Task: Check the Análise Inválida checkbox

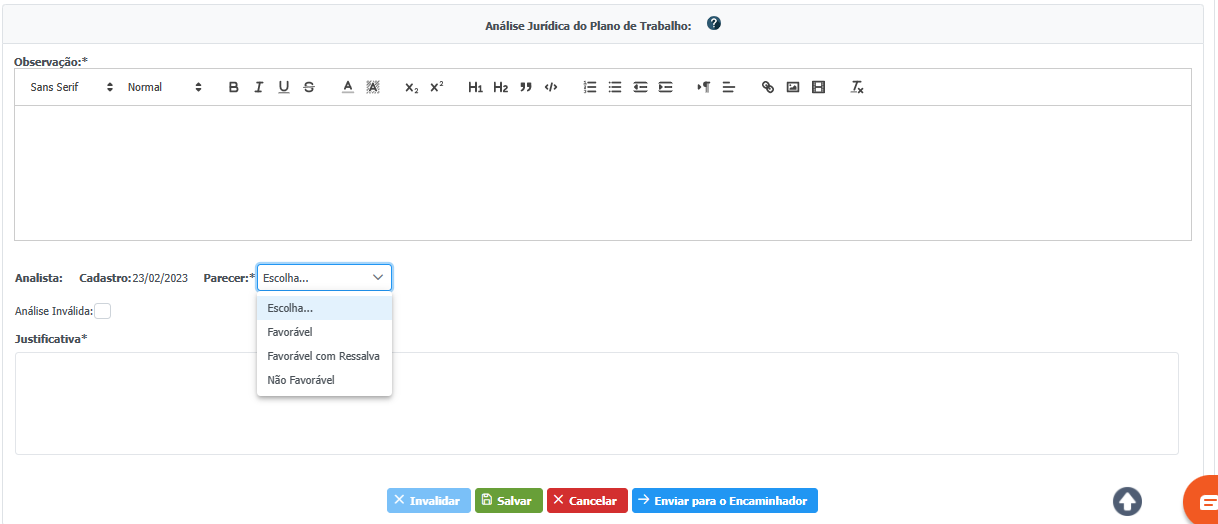Action: click(103, 311)
